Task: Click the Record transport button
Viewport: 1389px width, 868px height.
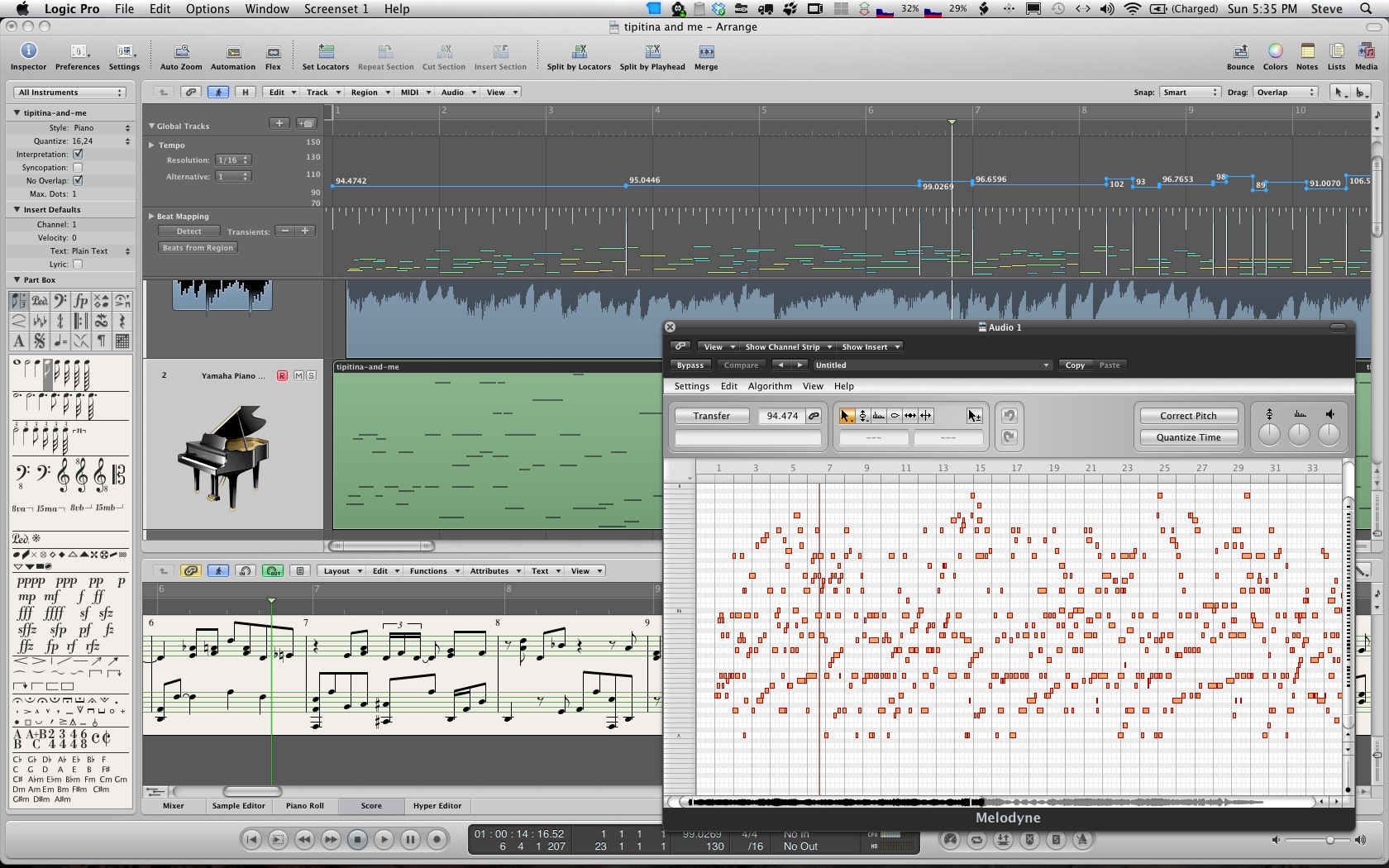Action: (437, 839)
